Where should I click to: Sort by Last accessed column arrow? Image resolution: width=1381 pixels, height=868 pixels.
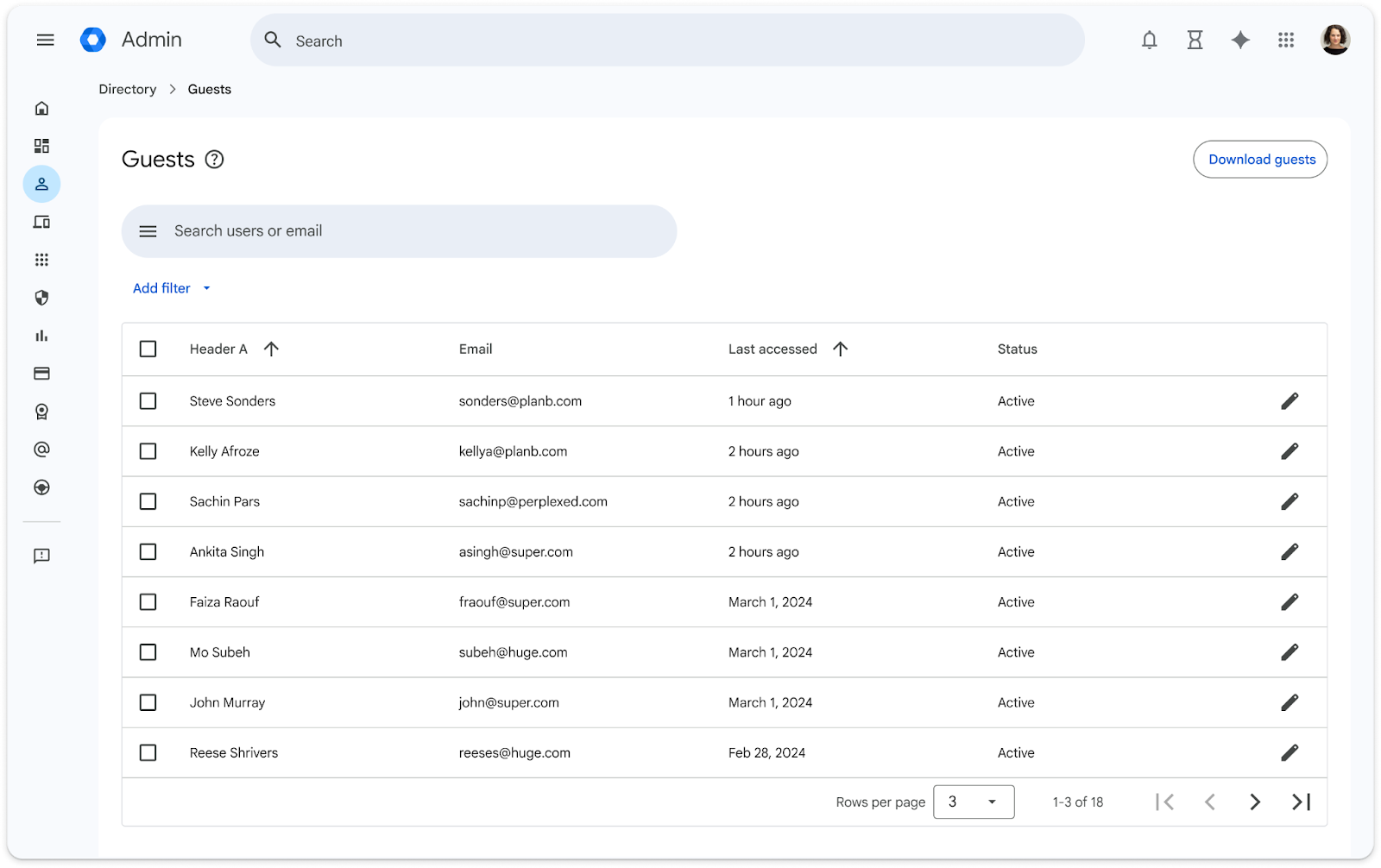click(840, 349)
